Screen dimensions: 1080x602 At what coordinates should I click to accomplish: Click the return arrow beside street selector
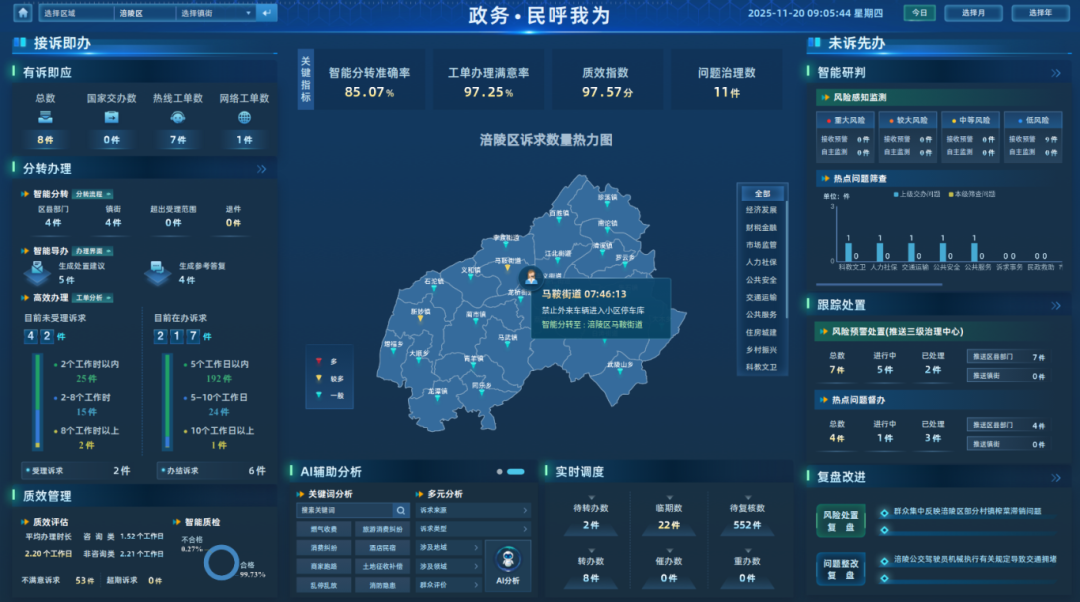[266, 13]
